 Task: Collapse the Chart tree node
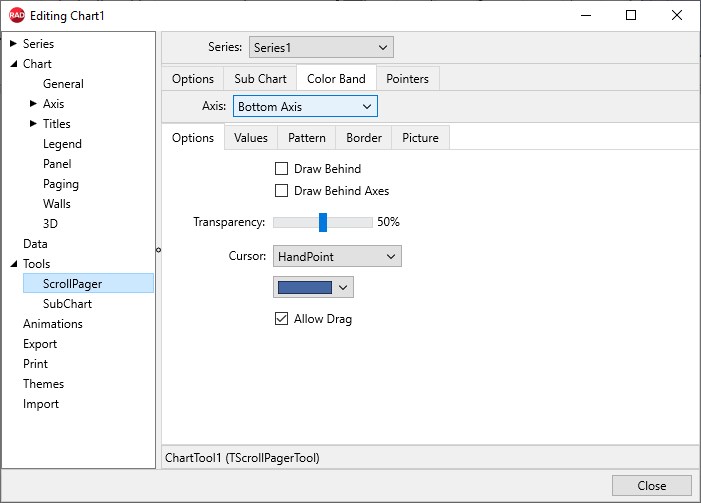pyautogui.click(x=14, y=64)
